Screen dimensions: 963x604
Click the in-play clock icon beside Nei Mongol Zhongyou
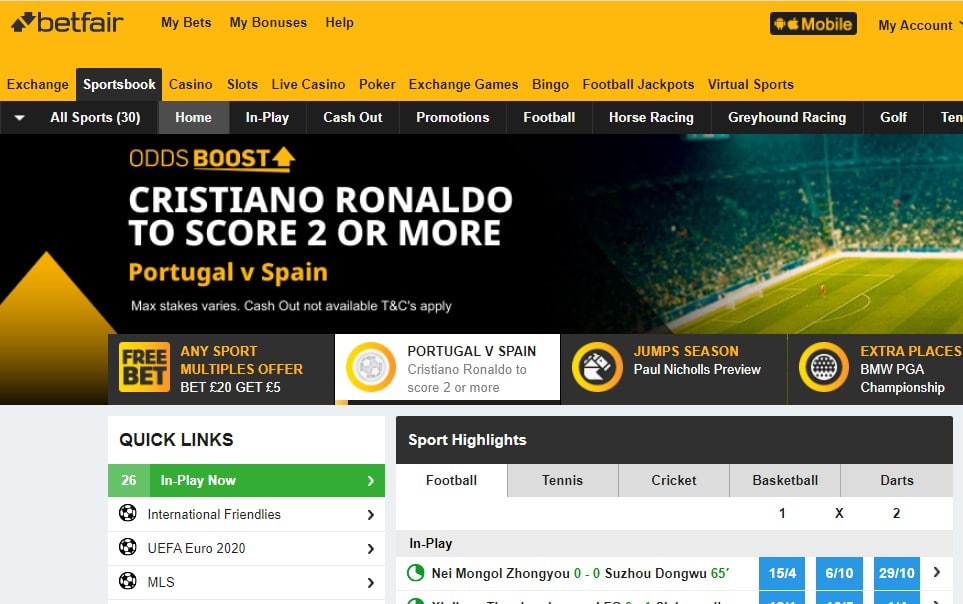416,573
